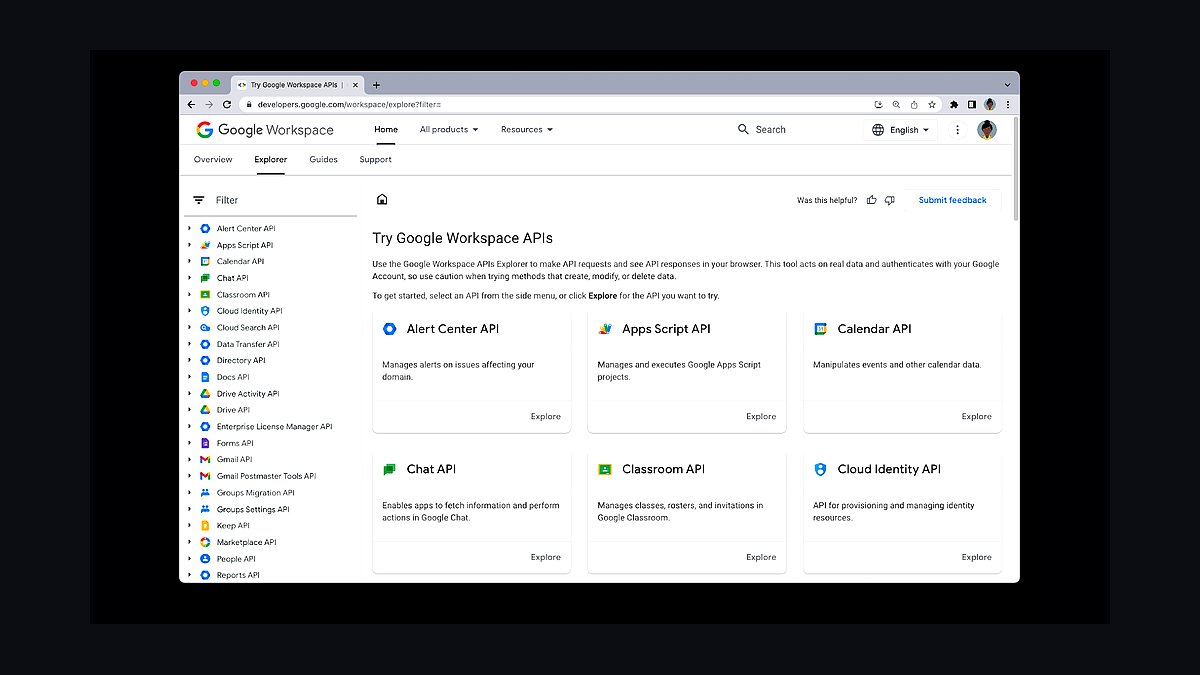Click the Calendar API card title
The width and height of the screenshot is (1200, 675).
pos(874,329)
